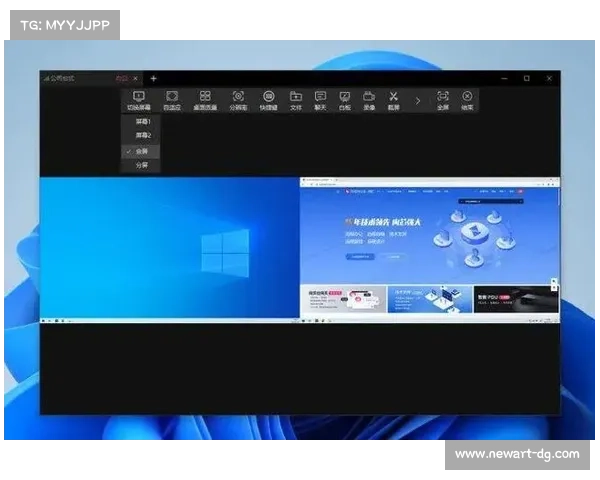Image resolution: width=600 pixels, height=480 pixels.
Task: Open the 切换屏幕 switch screen tool
Action: (139, 101)
